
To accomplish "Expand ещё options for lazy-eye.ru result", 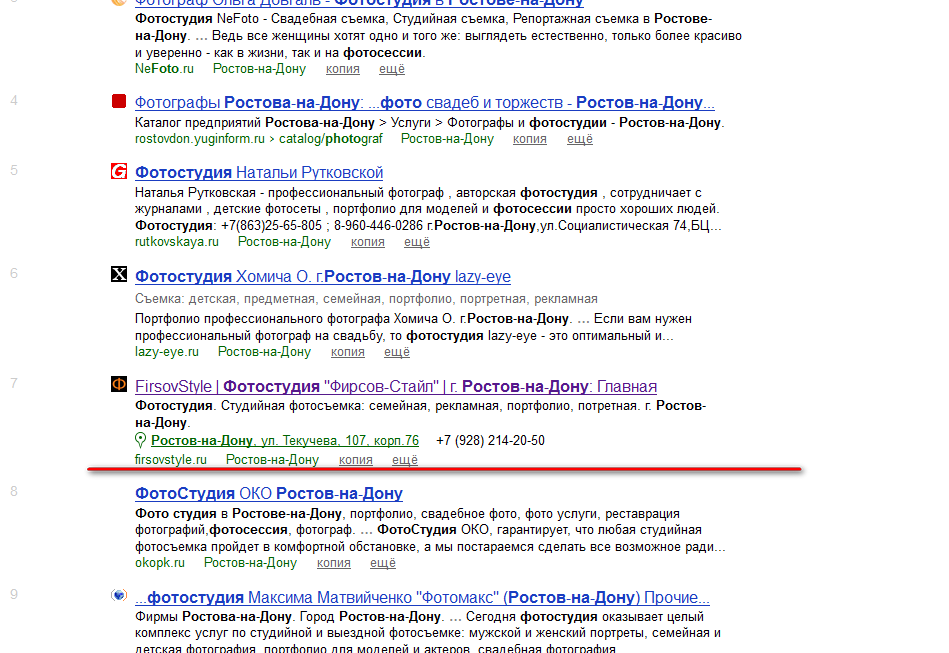I will (x=396, y=352).
